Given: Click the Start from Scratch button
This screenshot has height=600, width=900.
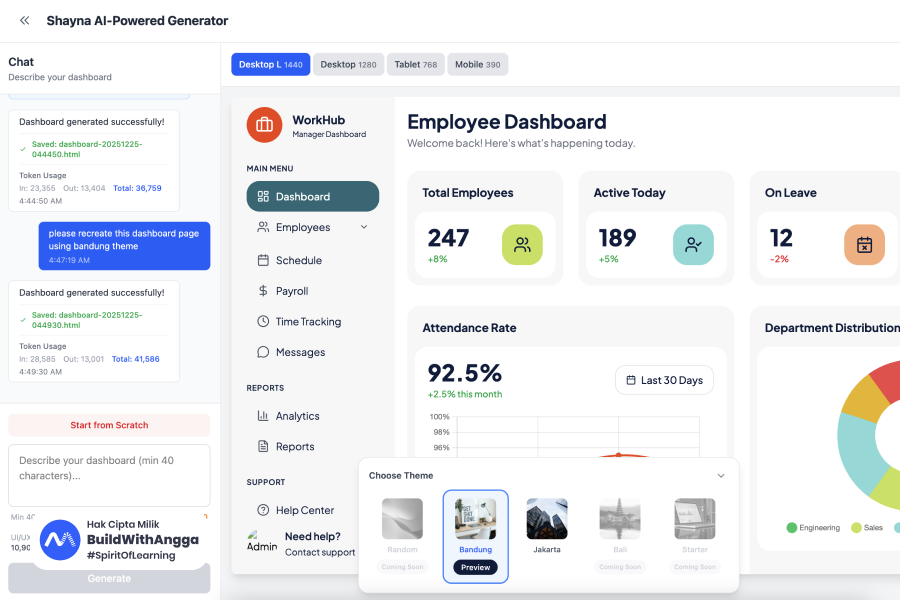Looking at the screenshot, I should (109, 425).
